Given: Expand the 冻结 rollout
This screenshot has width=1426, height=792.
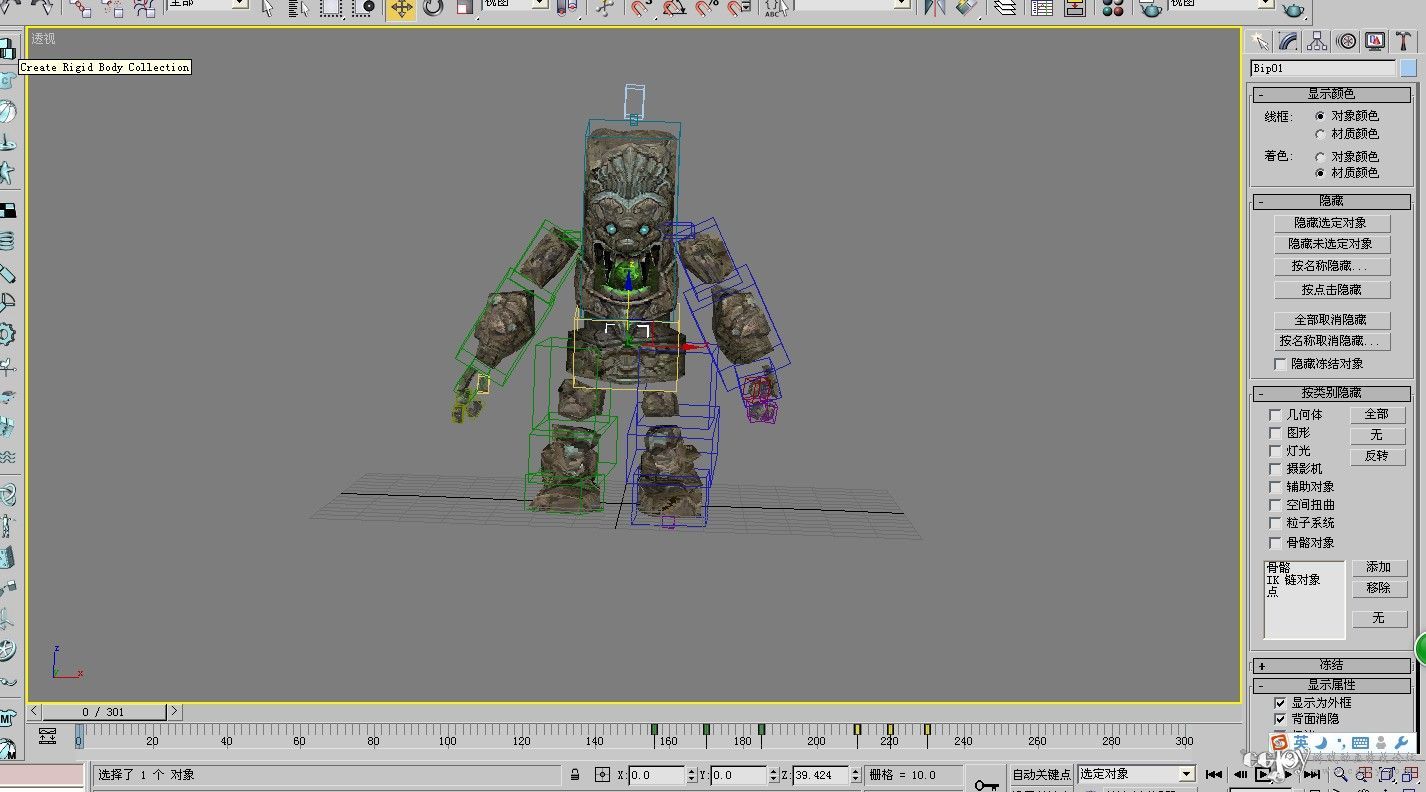Looking at the screenshot, I should coord(1331,665).
